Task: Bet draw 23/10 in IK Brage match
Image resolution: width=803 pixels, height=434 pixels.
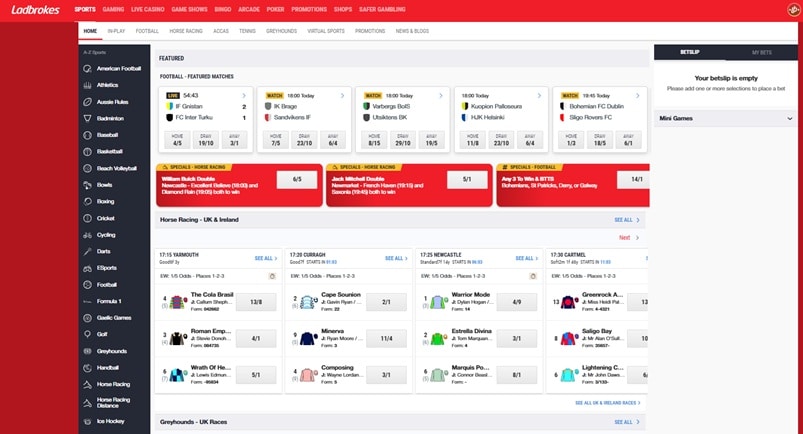Action: coord(304,140)
